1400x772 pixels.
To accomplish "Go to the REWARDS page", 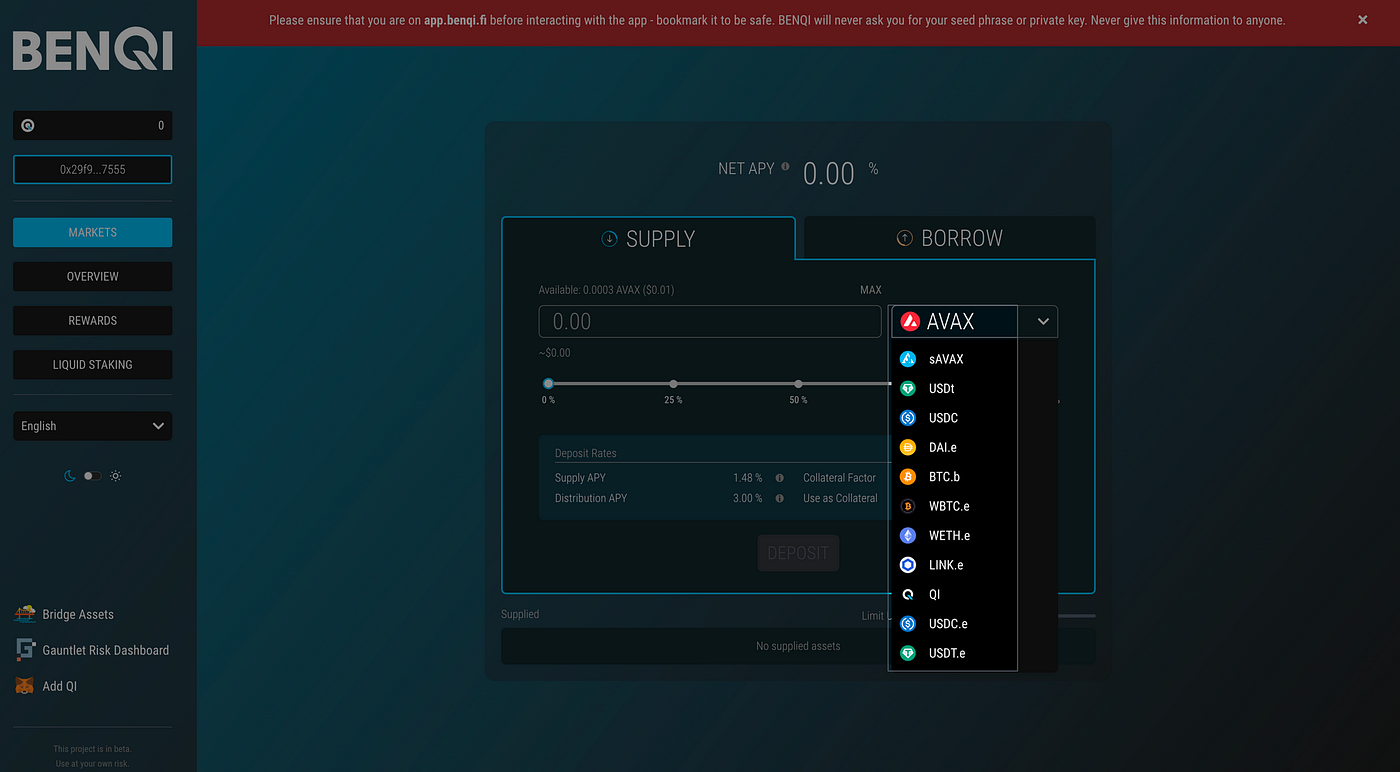I will pos(92,320).
